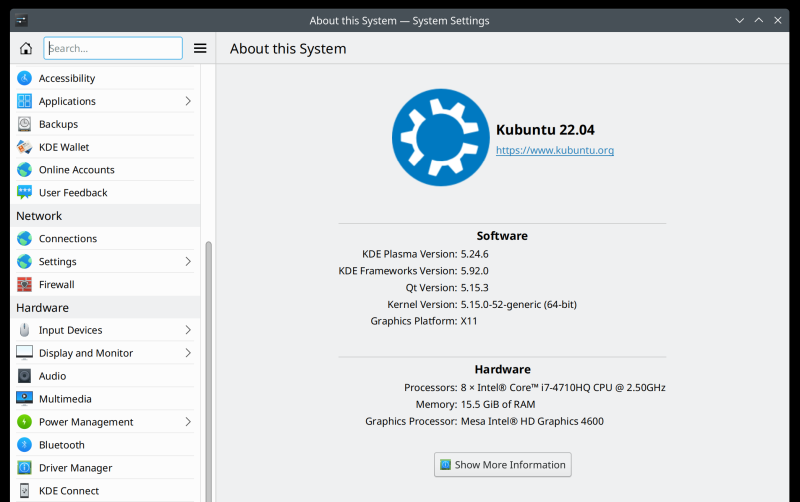Click the Show More Information button
800x502 pixels.
(x=503, y=465)
